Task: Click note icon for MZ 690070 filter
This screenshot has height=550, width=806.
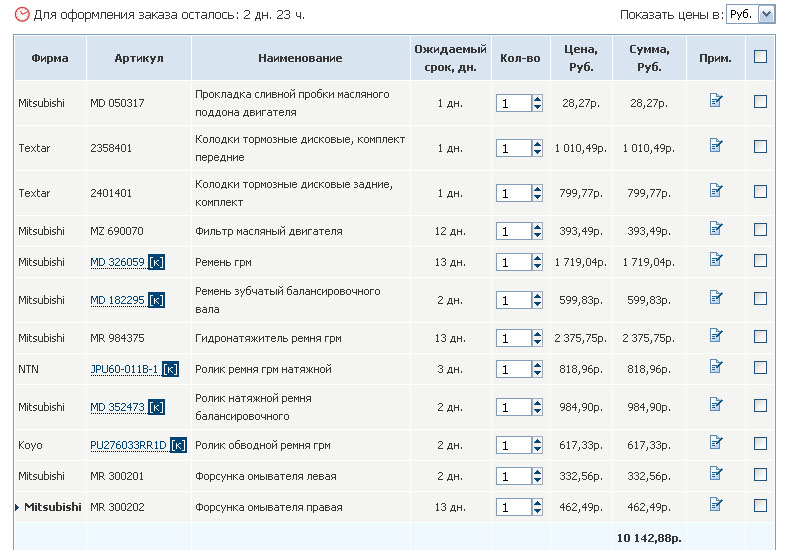Action: point(715,230)
